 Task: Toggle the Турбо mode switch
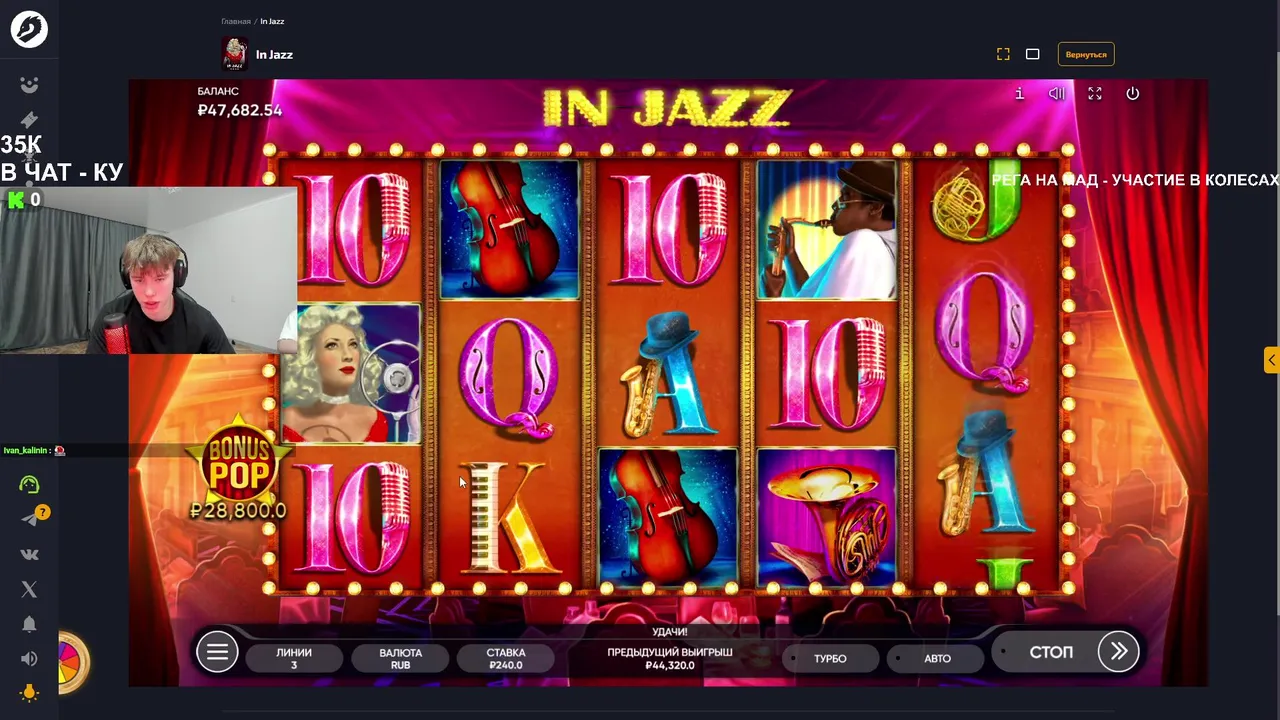click(830, 658)
